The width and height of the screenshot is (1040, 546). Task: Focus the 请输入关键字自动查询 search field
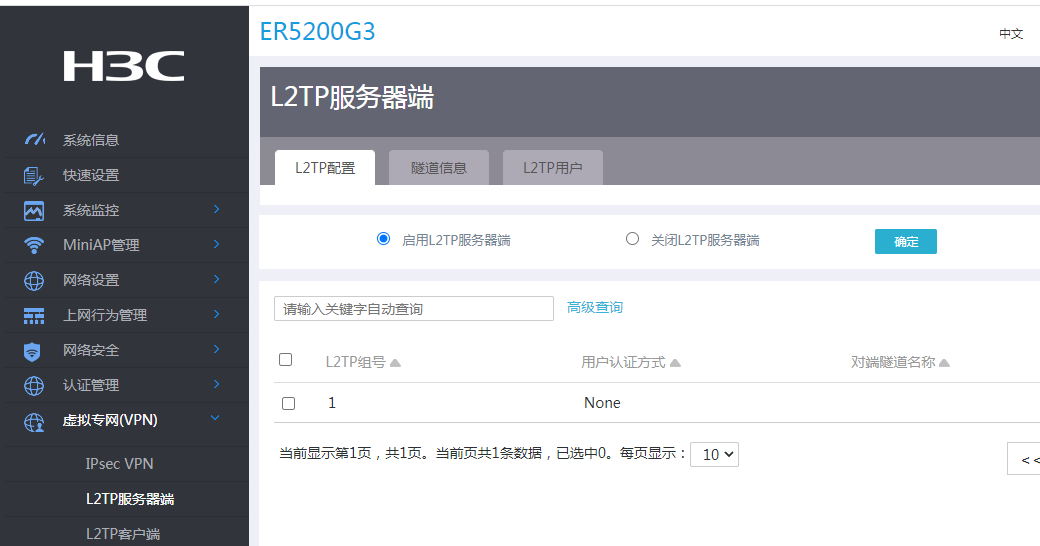[x=414, y=308]
